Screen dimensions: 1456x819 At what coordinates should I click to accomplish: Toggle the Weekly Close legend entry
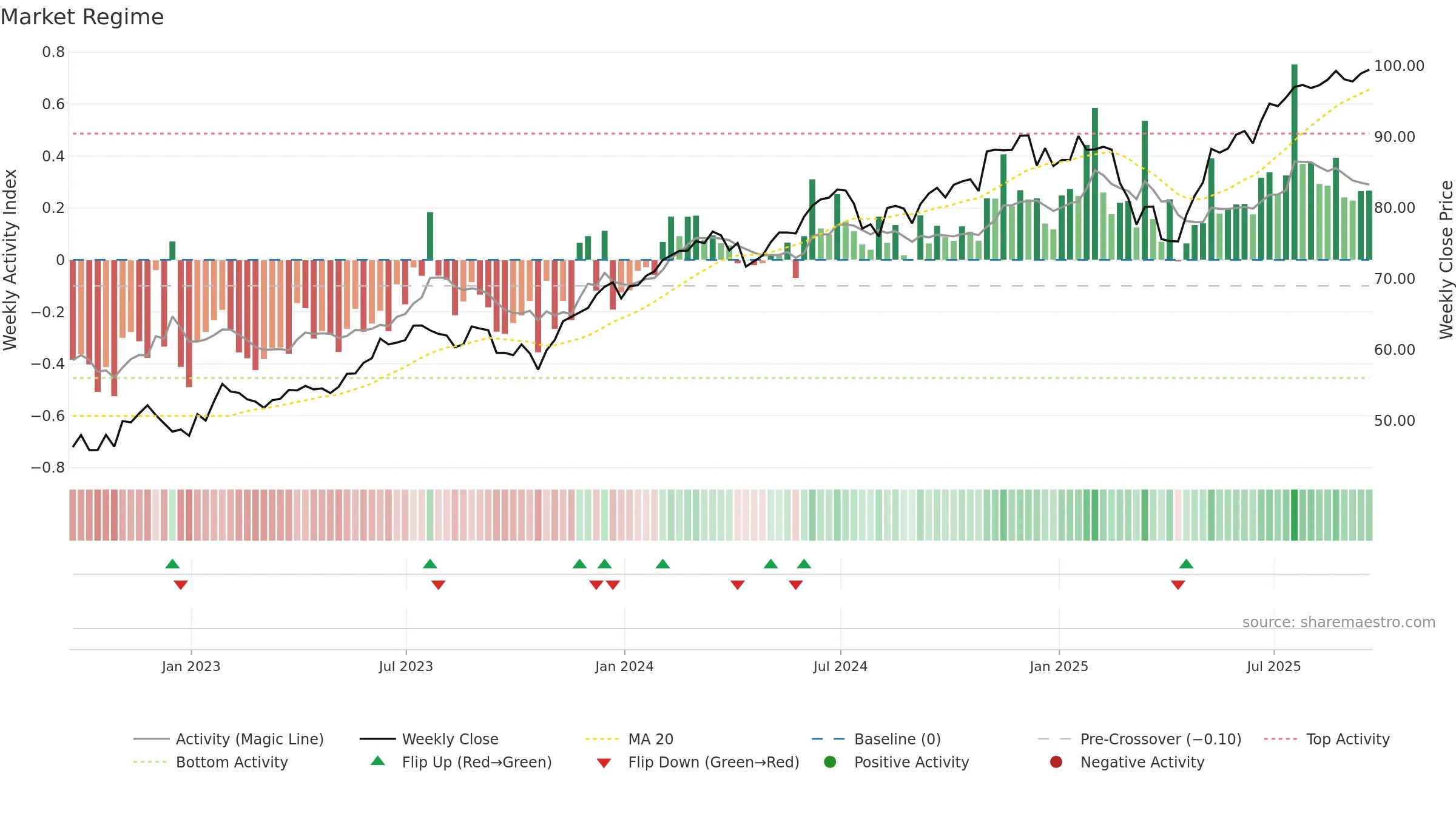click(x=429, y=739)
